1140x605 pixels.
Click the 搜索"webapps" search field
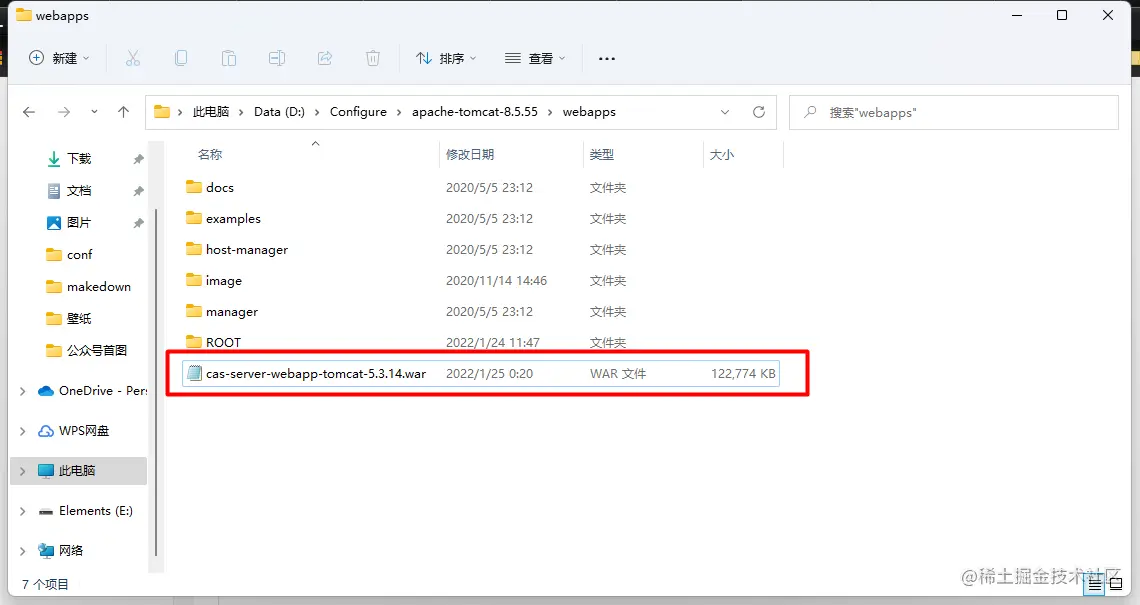pyautogui.click(x=954, y=113)
